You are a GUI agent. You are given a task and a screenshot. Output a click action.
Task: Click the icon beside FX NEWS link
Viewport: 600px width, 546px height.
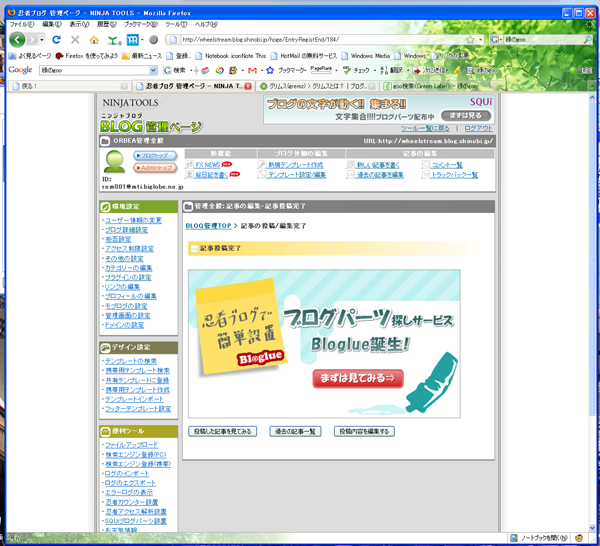pyautogui.click(x=189, y=165)
